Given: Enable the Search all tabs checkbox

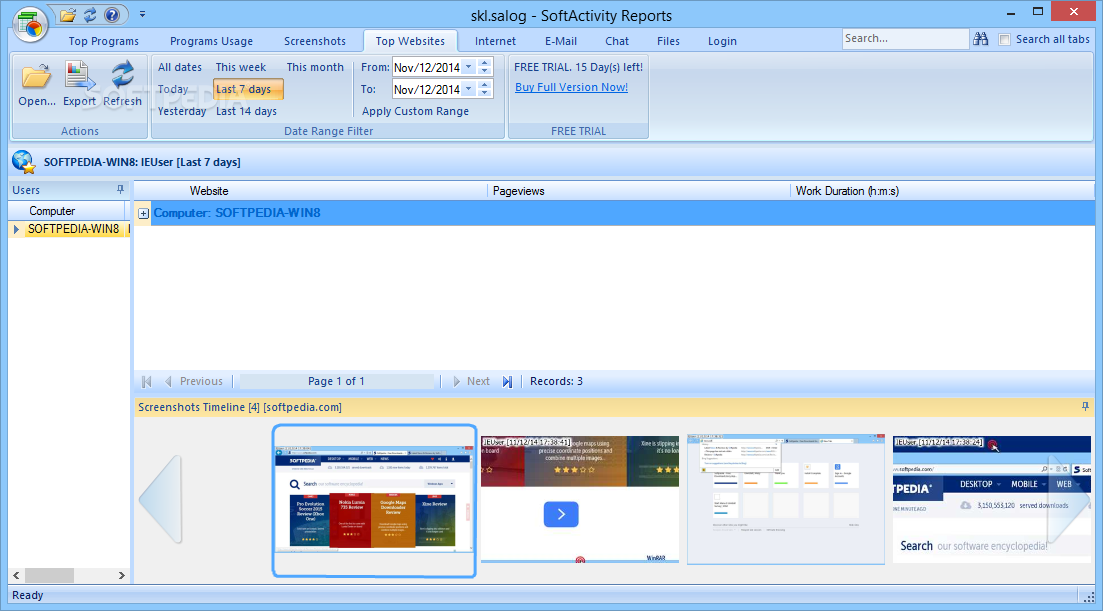Looking at the screenshot, I should (1005, 40).
